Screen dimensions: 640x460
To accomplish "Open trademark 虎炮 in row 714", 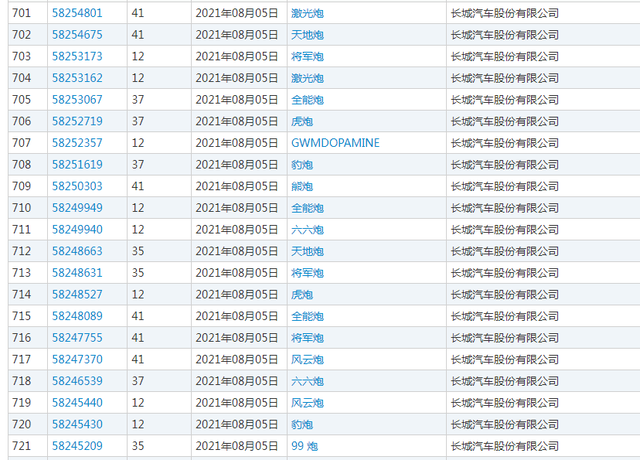I will [302, 294].
